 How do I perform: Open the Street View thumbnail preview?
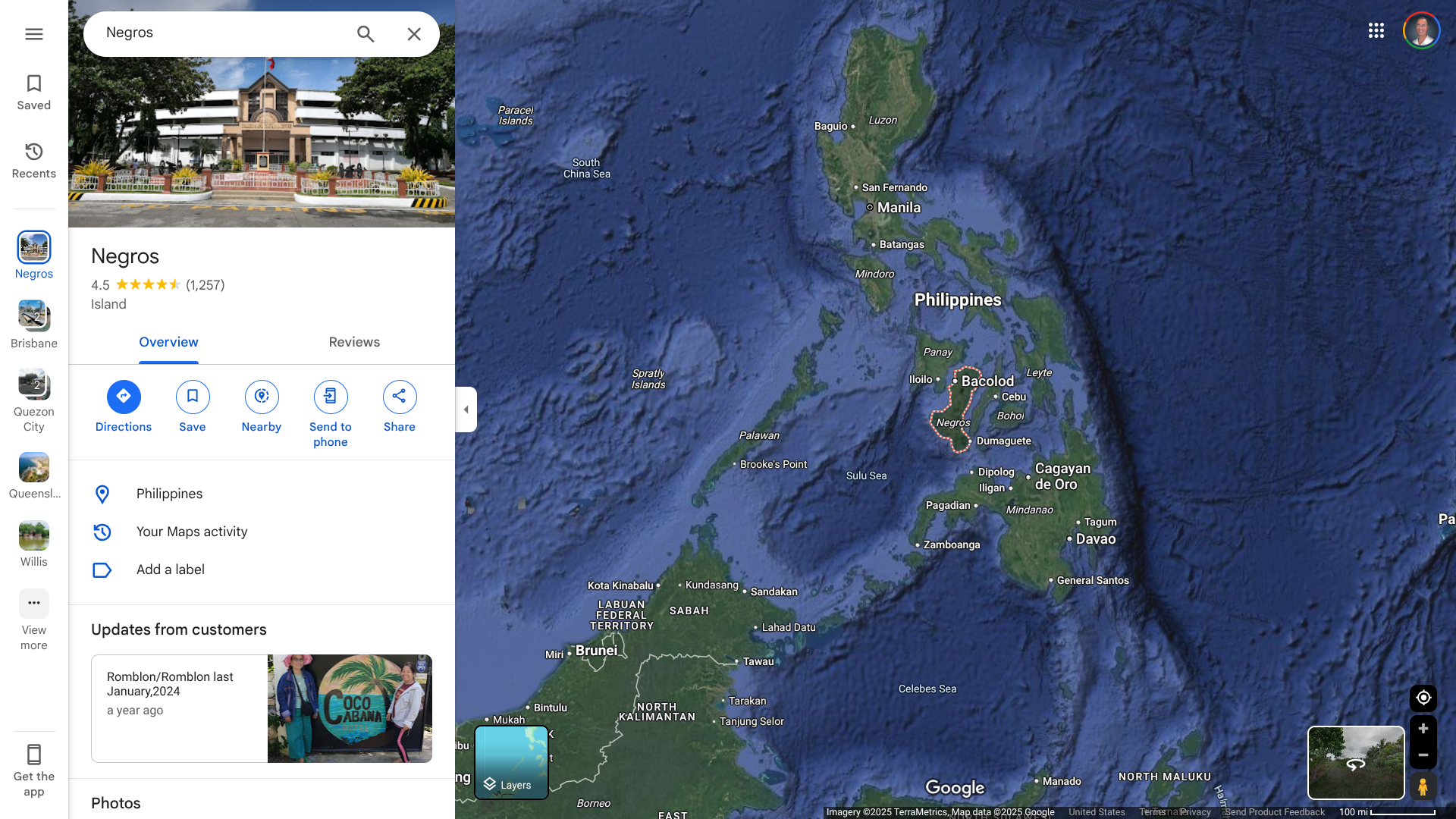[x=1356, y=762]
